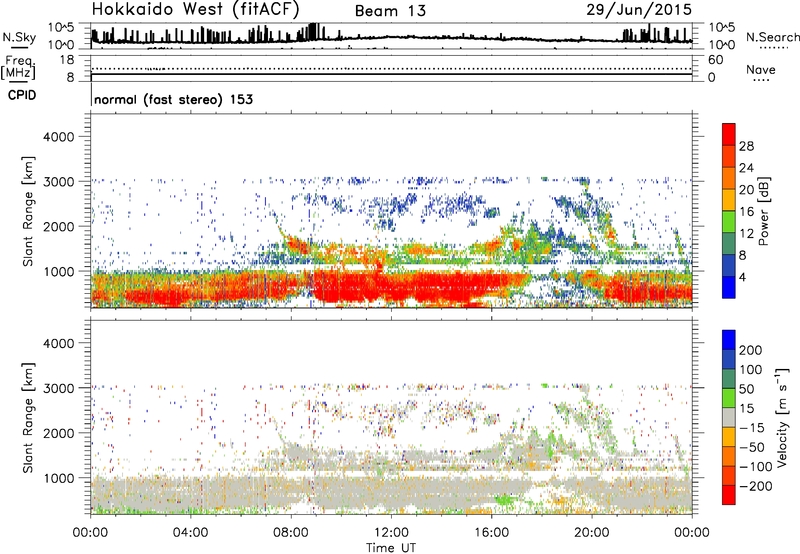Click the 'CPID' row label
The image size is (800, 554).
point(22,95)
